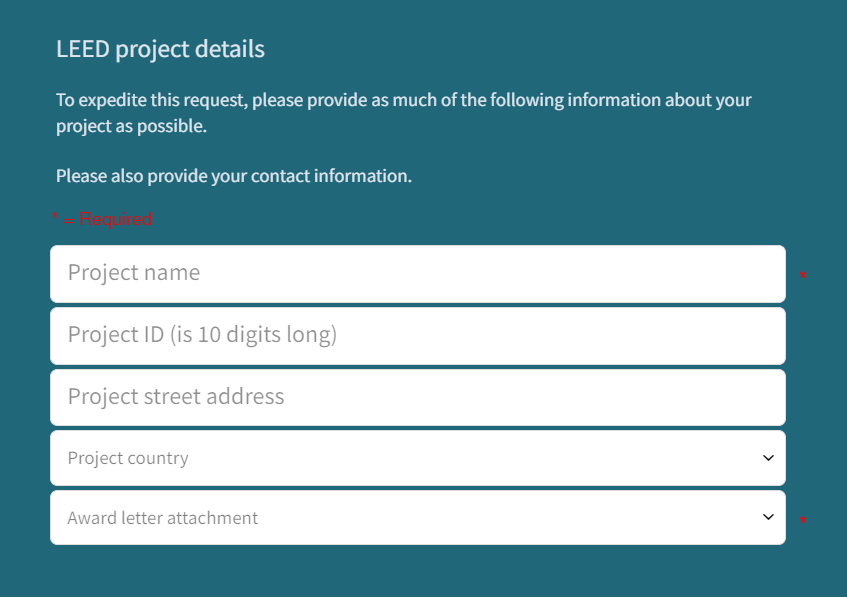Click the red asterisk before Required
Screen dimensions: 847x597
click(56, 217)
